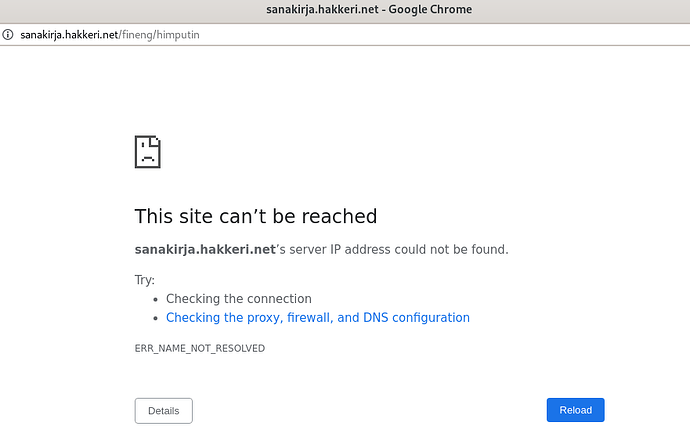Click the bold sanakirja.hakkeri.net domain in the message

point(205,250)
